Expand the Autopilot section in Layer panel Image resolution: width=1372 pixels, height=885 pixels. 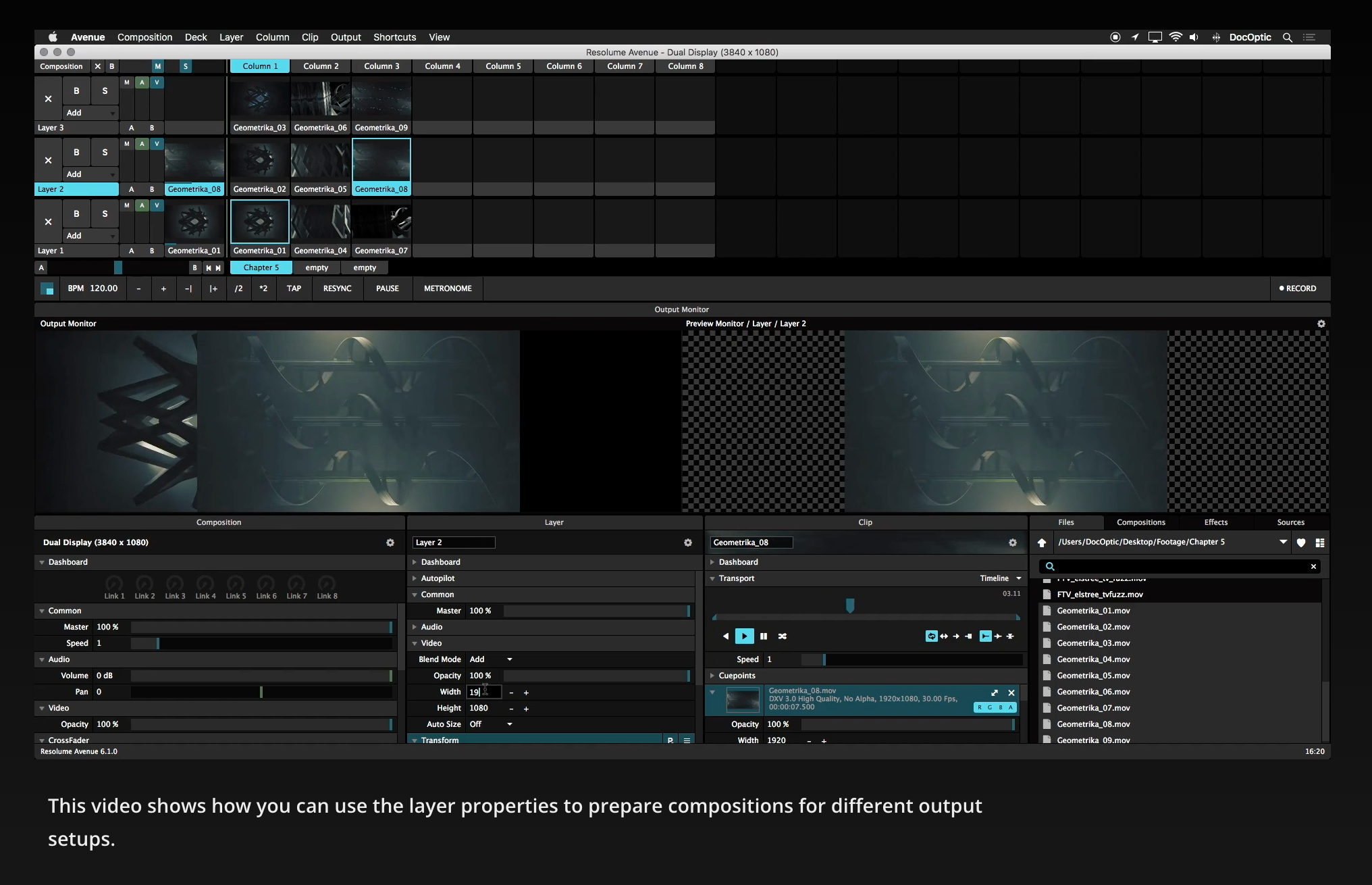click(415, 578)
